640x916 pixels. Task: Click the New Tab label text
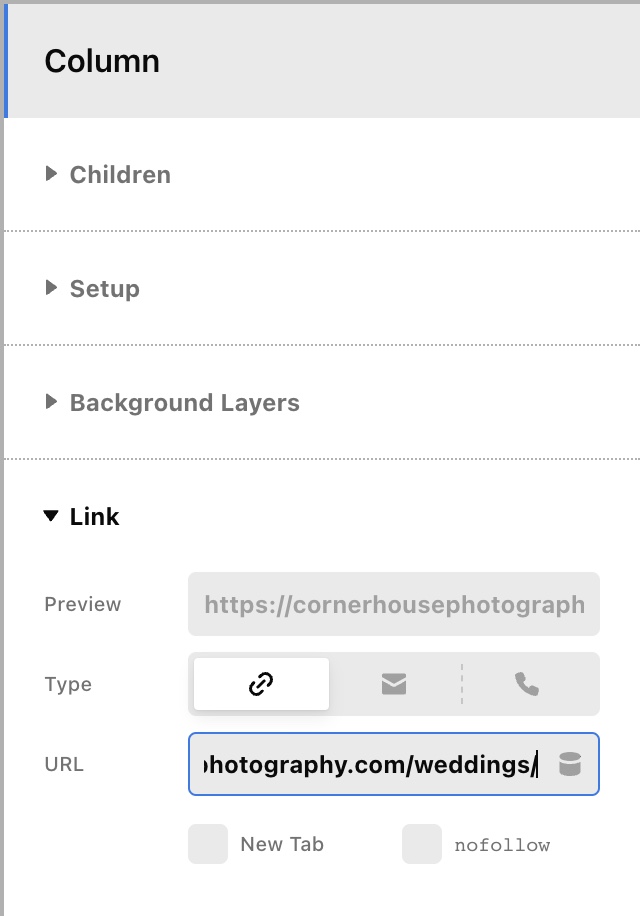[282, 844]
